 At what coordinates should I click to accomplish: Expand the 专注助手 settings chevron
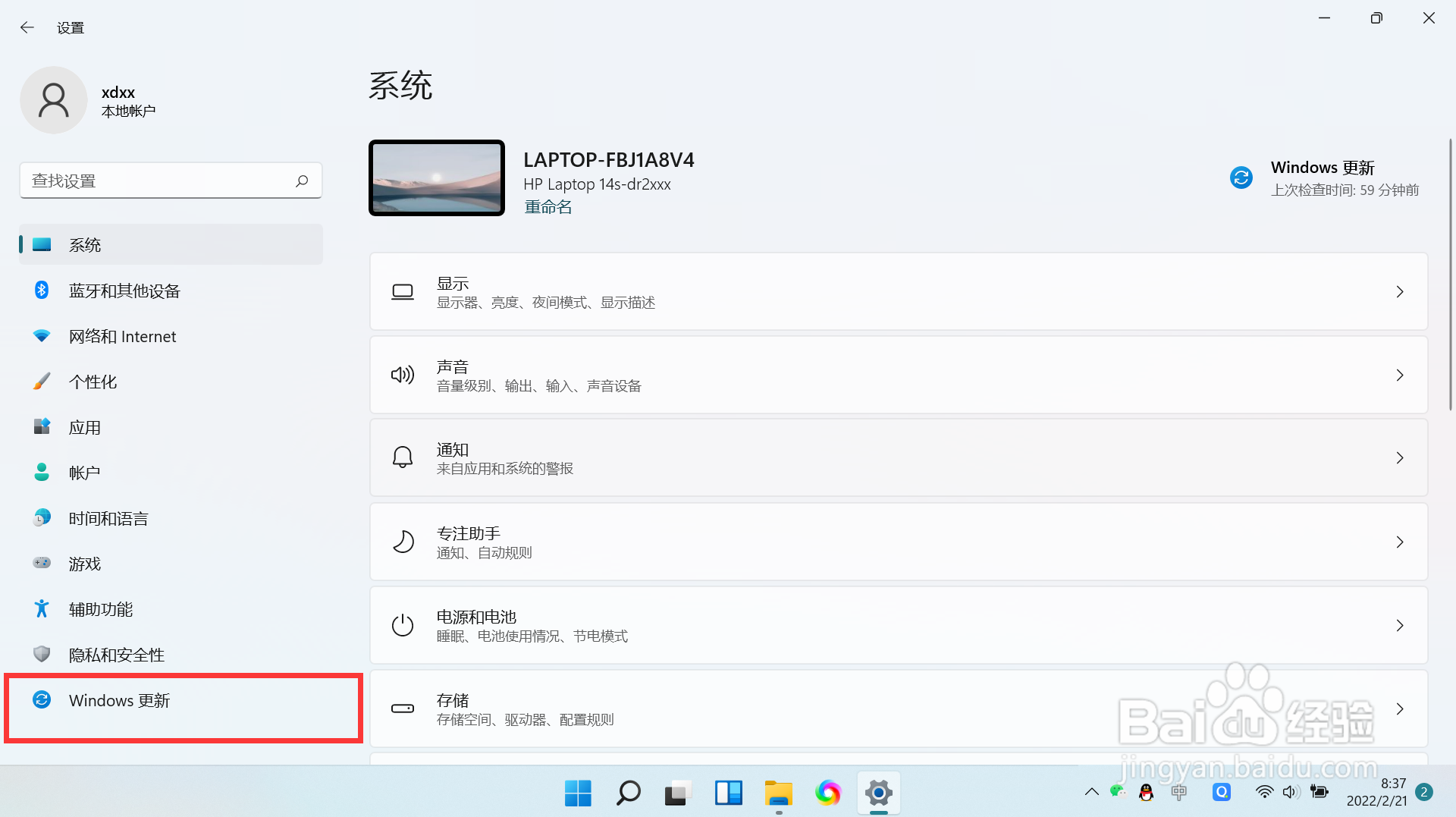(x=1400, y=542)
